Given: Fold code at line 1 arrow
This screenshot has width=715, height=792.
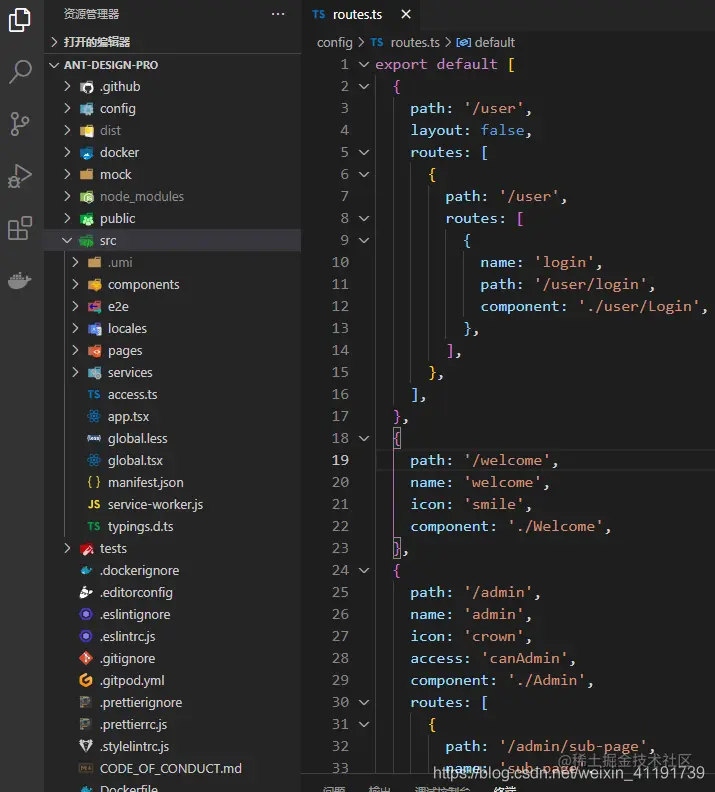Looking at the screenshot, I should tap(364, 64).
